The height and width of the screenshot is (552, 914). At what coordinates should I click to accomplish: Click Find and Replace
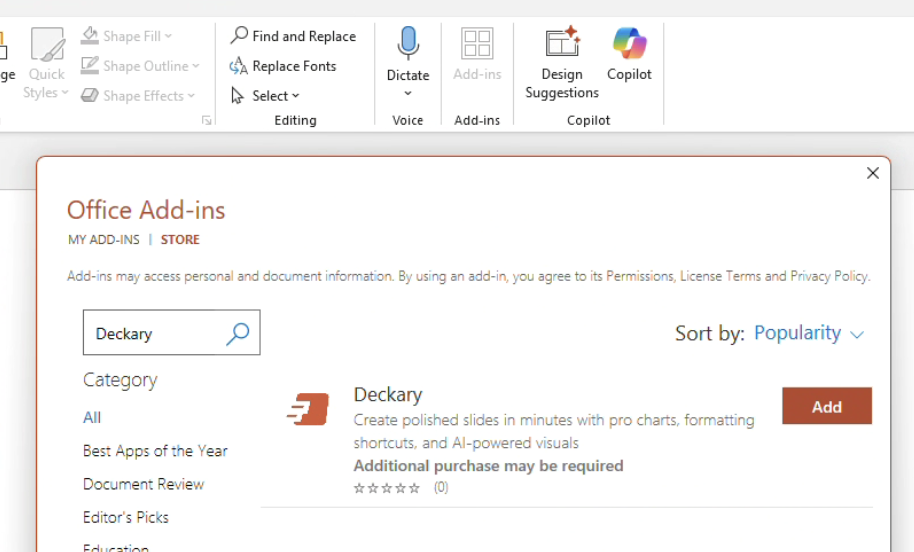click(293, 36)
